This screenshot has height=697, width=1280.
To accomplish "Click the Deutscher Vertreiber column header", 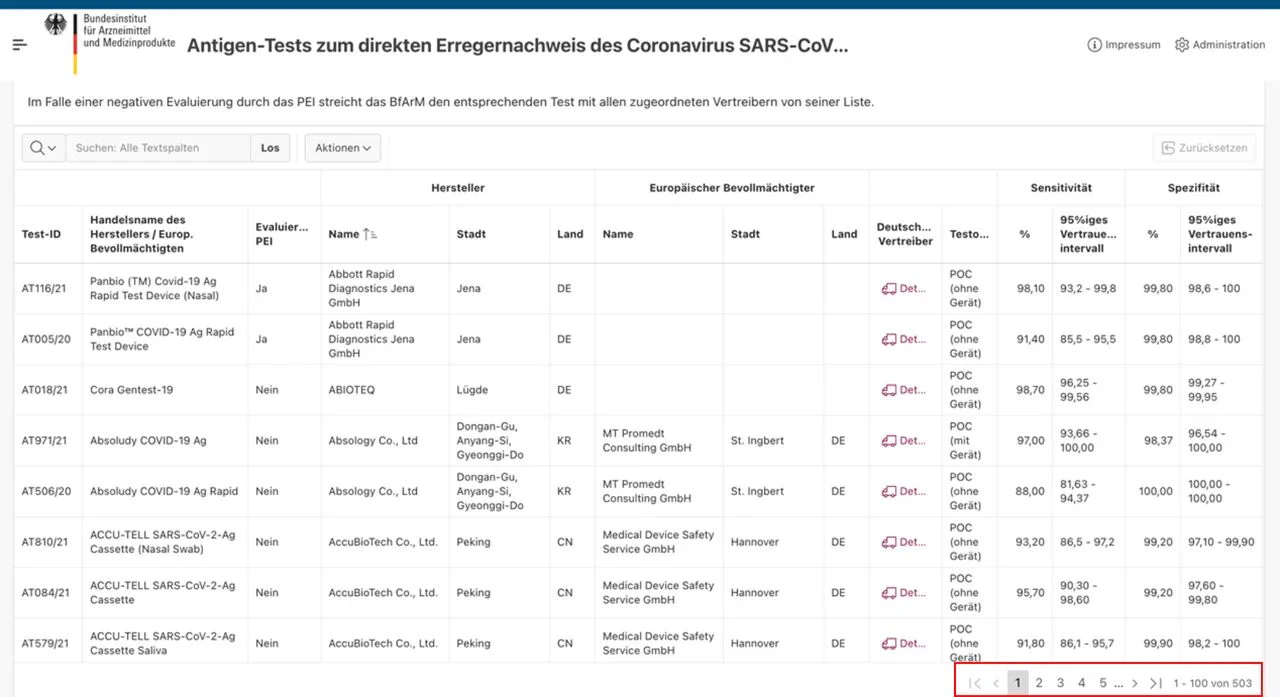I will [905, 234].
